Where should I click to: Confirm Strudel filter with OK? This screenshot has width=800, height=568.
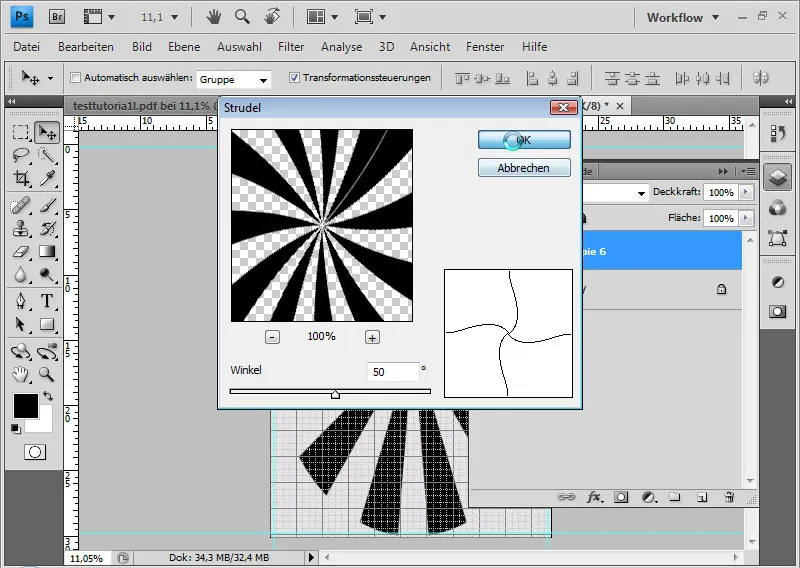tap(524, 140)
